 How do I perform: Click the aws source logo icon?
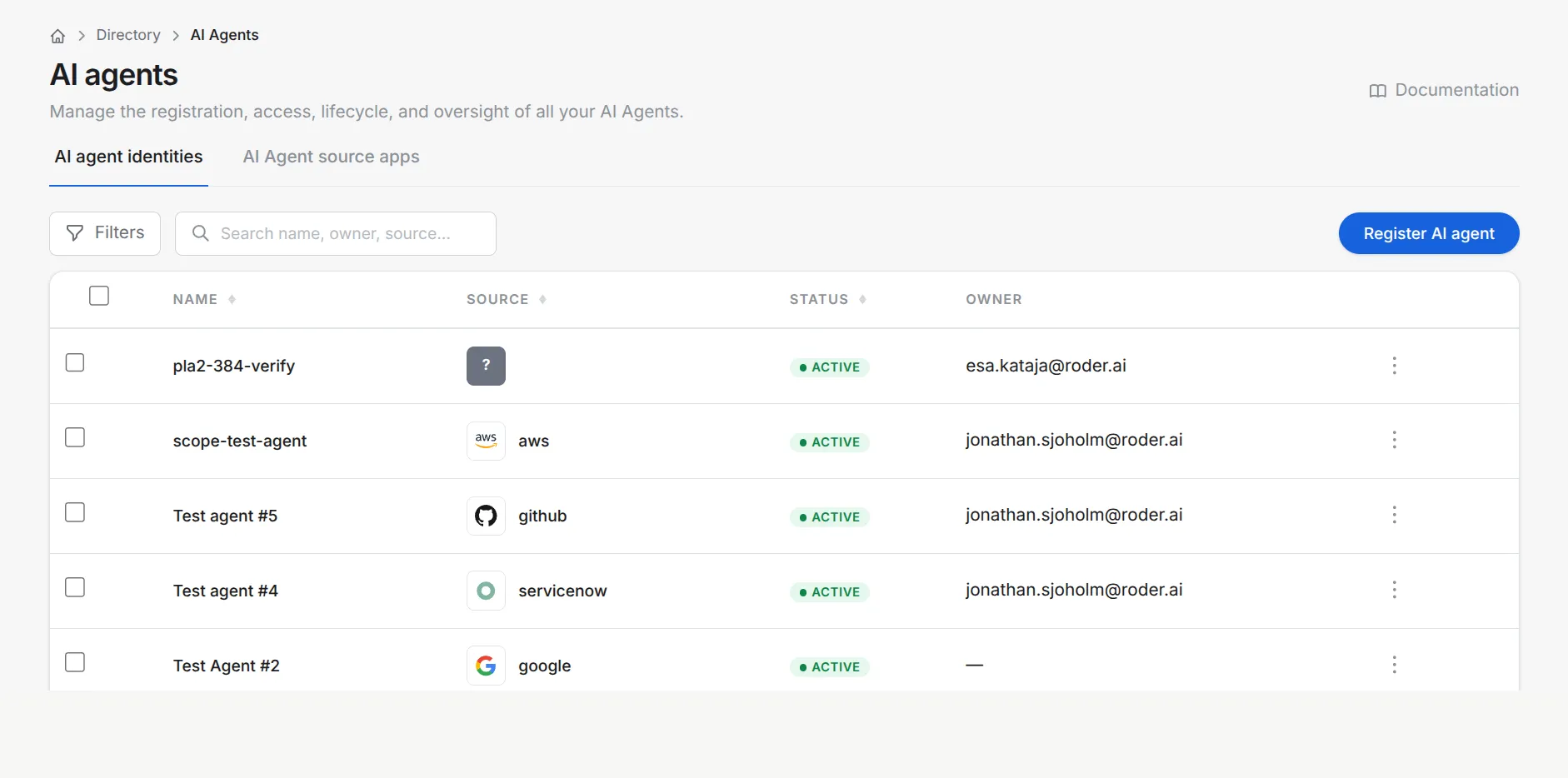[486, 441]
